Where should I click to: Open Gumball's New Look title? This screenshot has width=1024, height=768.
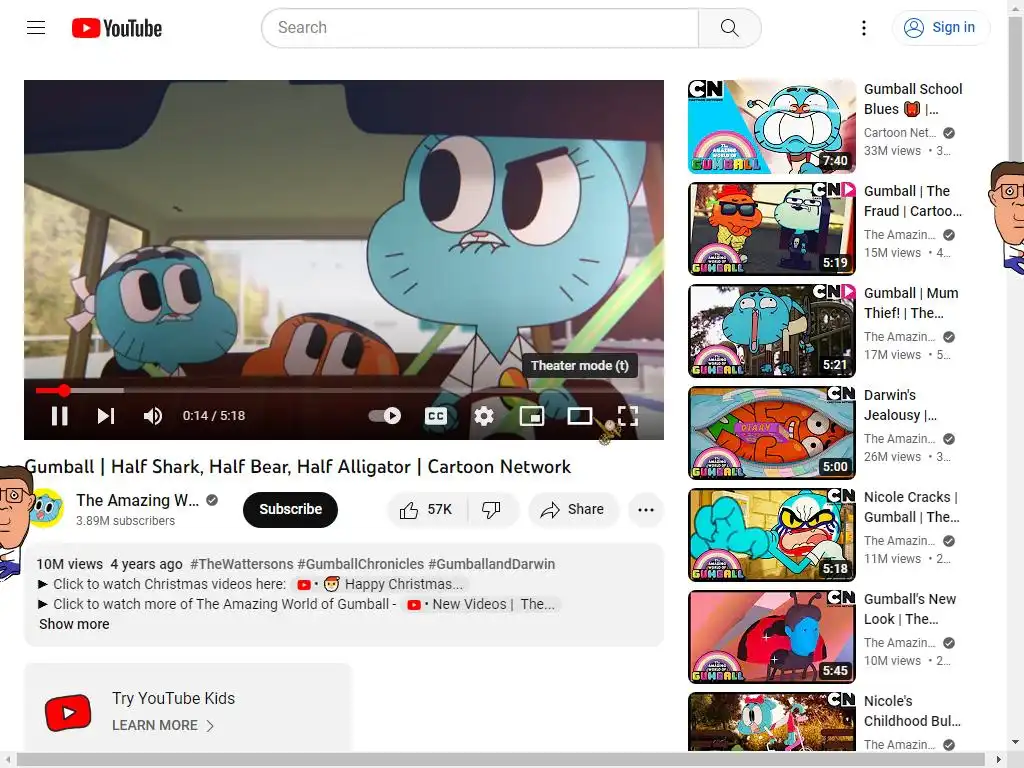click(x=910, y=609)
